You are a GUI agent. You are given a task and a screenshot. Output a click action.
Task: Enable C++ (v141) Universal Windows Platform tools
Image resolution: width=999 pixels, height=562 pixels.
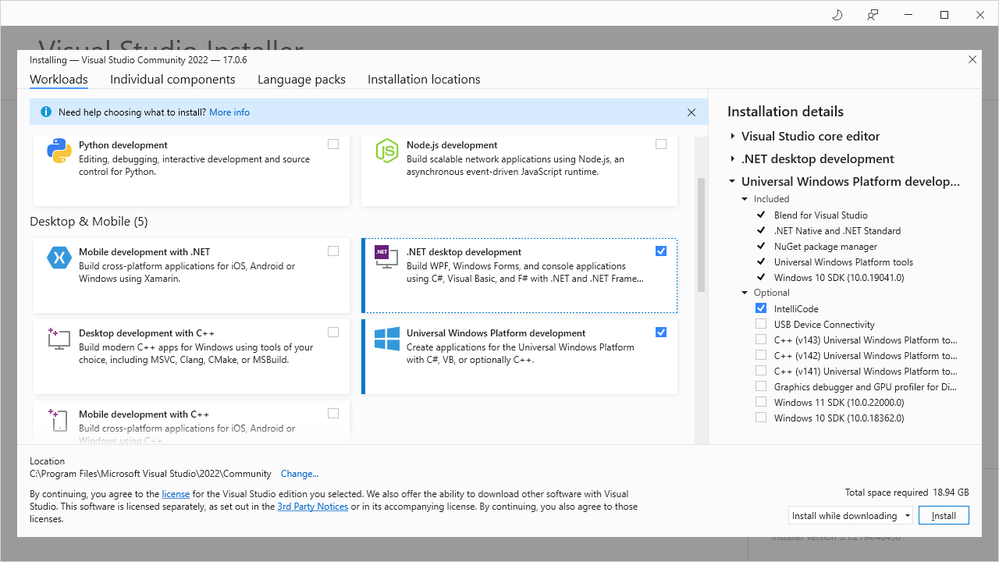761,370
